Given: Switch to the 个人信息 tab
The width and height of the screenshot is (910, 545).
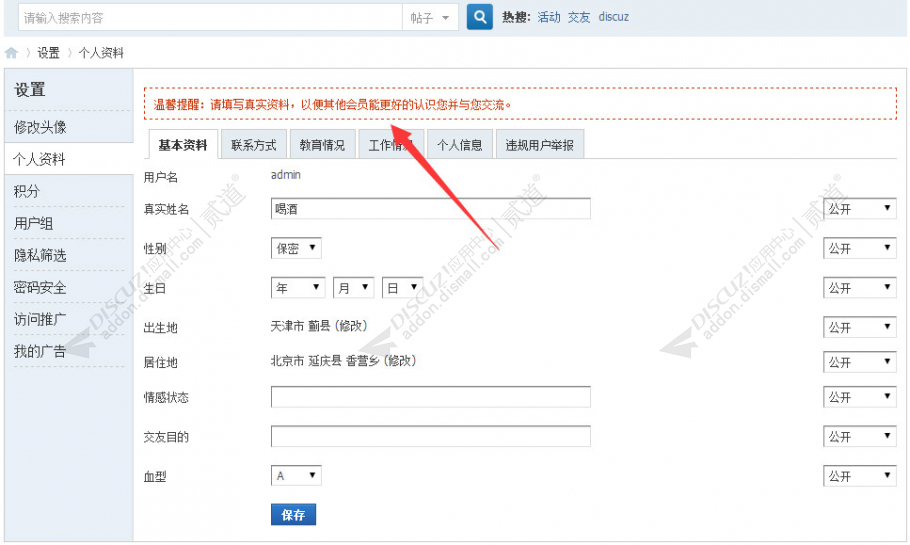Looking at the screenshot, I should 460,145.
